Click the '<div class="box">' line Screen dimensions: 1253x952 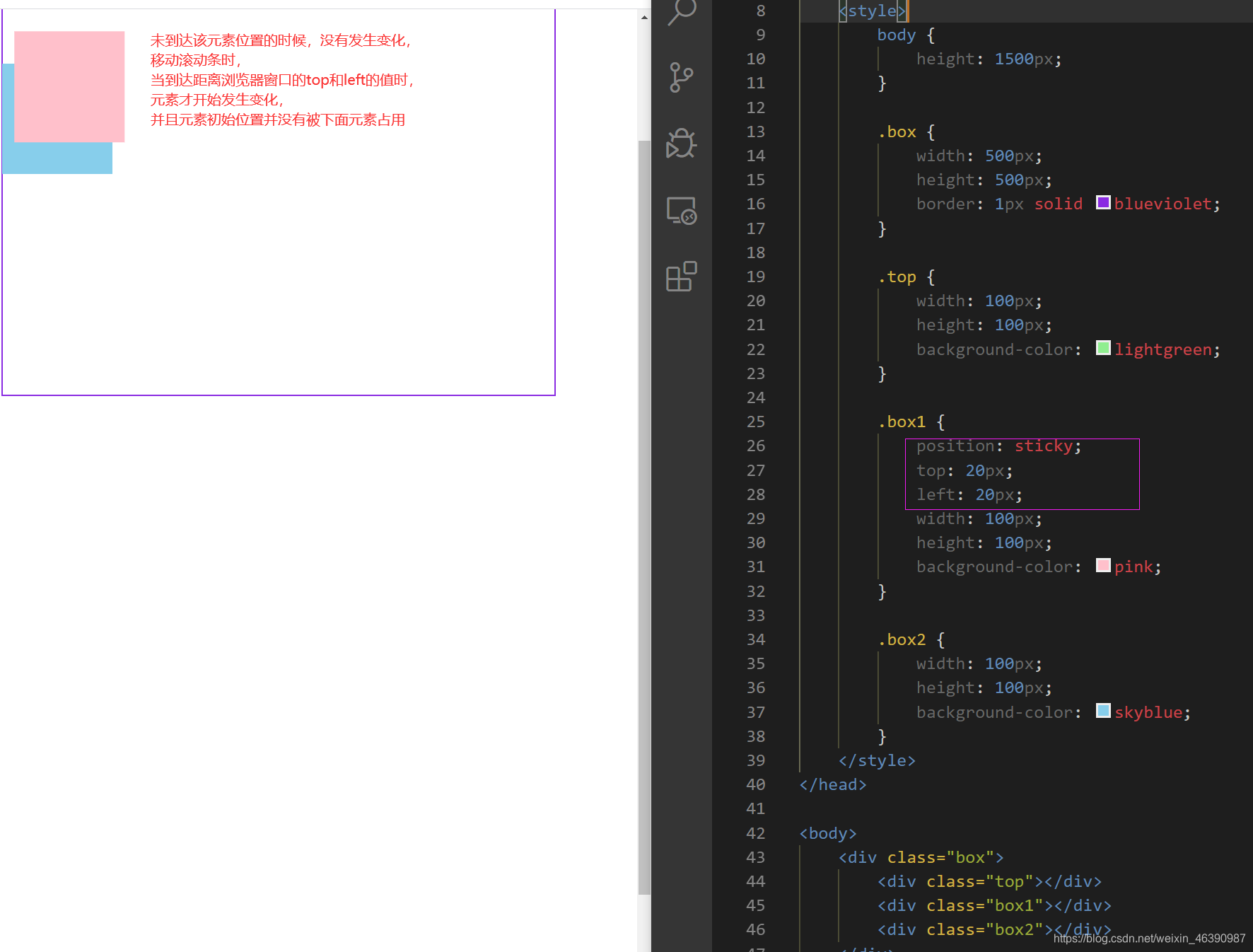coord(921,857)
